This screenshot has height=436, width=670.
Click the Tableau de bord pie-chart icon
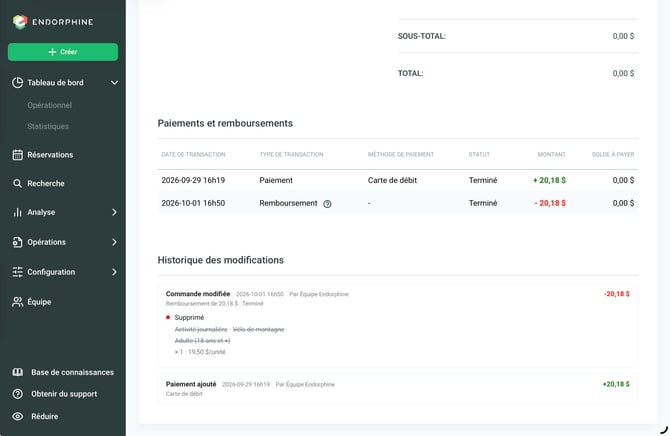[x=18, y=82]
